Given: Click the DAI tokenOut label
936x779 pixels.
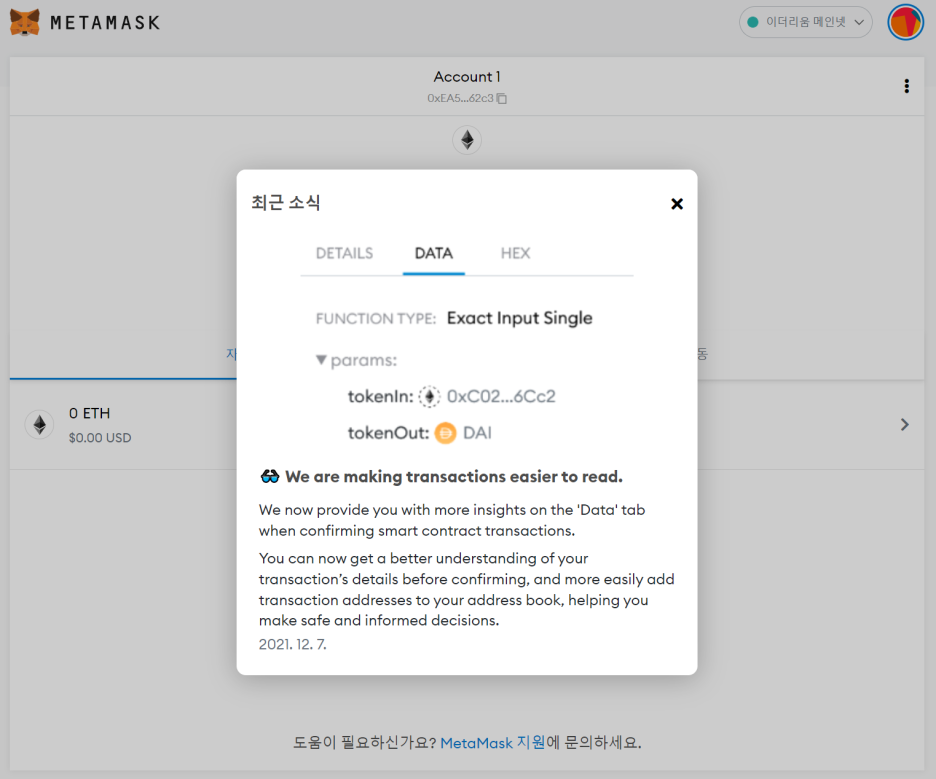Looking at the screenshot, I should pyautogui.click(x=478, y=433).
